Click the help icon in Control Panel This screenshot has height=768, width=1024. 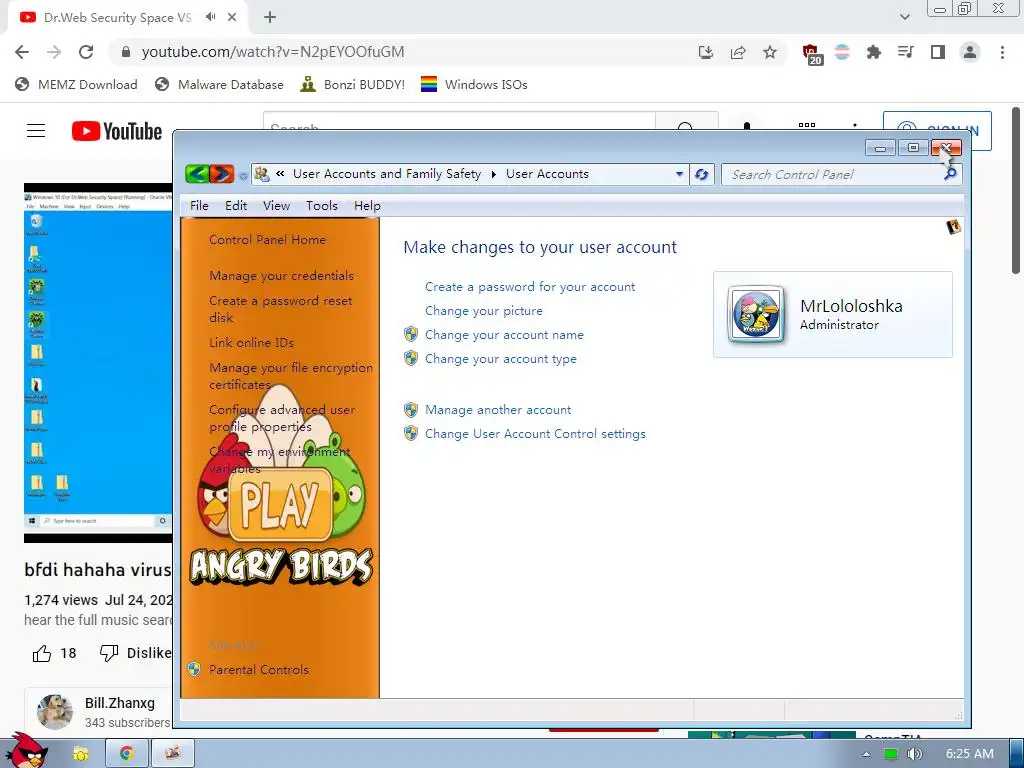[x=953, y=227]
